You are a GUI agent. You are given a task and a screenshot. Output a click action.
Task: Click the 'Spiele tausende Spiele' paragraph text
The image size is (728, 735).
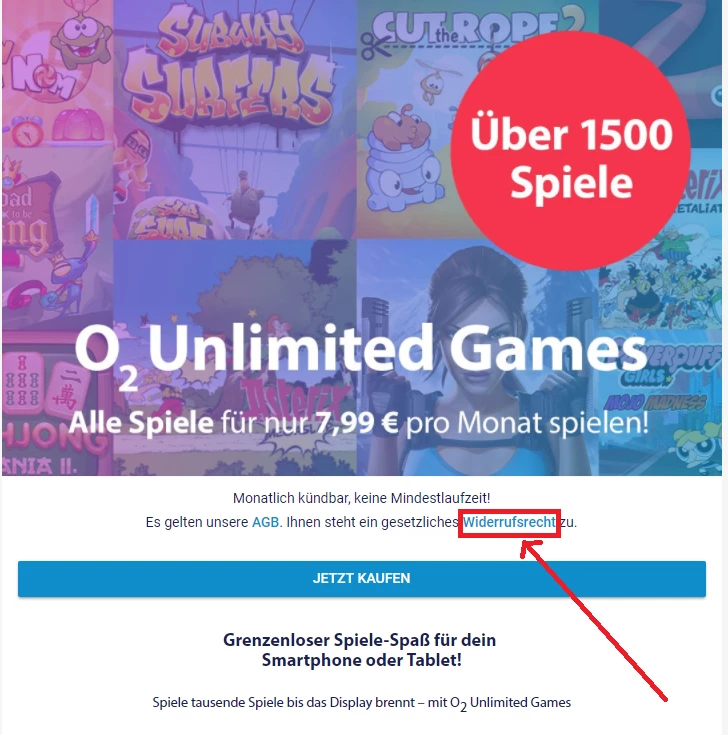click(361, 703)
